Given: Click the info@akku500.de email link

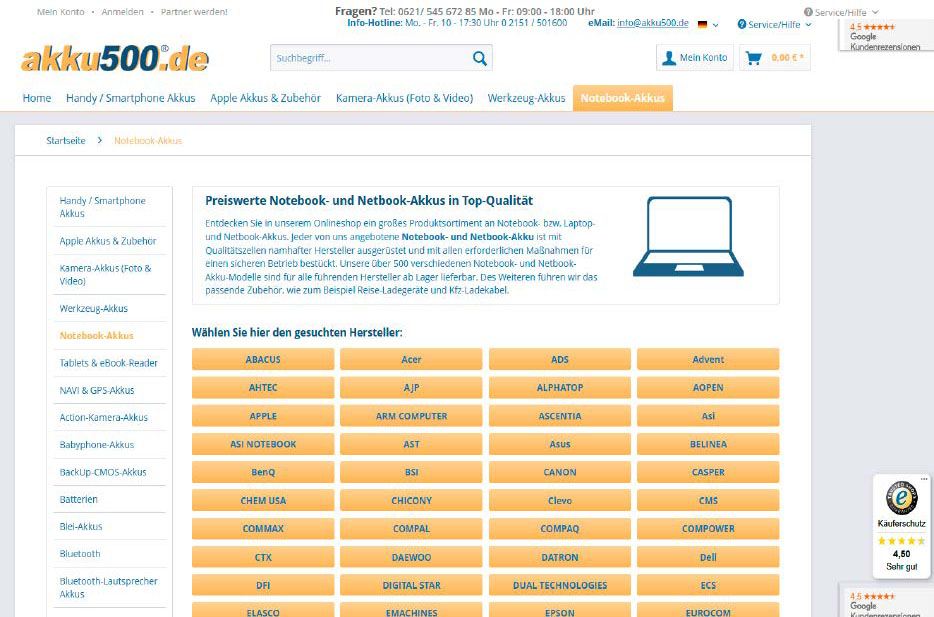Looking at the screenshot, I should tap(652, 23).
